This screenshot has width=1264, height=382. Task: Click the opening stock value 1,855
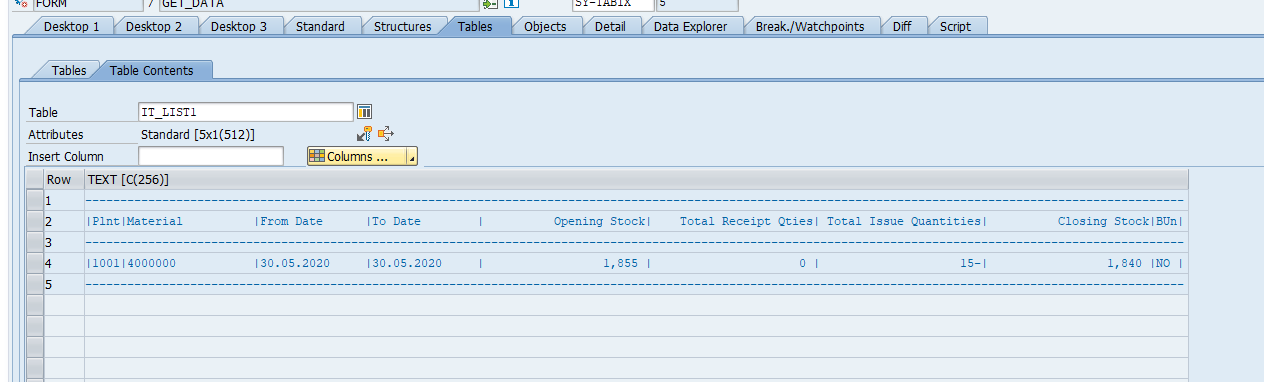tap(621, 264)
